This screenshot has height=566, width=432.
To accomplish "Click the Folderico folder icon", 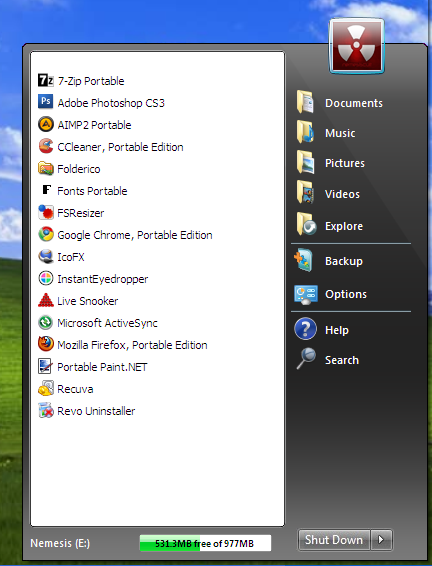I will [46, 168].
